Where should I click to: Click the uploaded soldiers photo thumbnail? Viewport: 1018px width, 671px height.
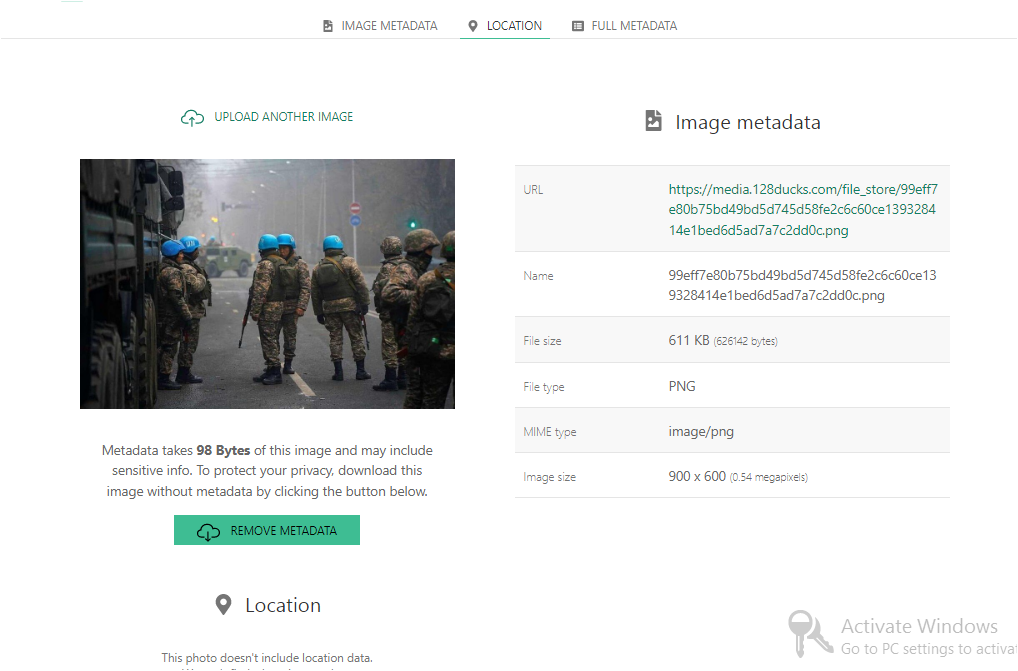[267, 284]
